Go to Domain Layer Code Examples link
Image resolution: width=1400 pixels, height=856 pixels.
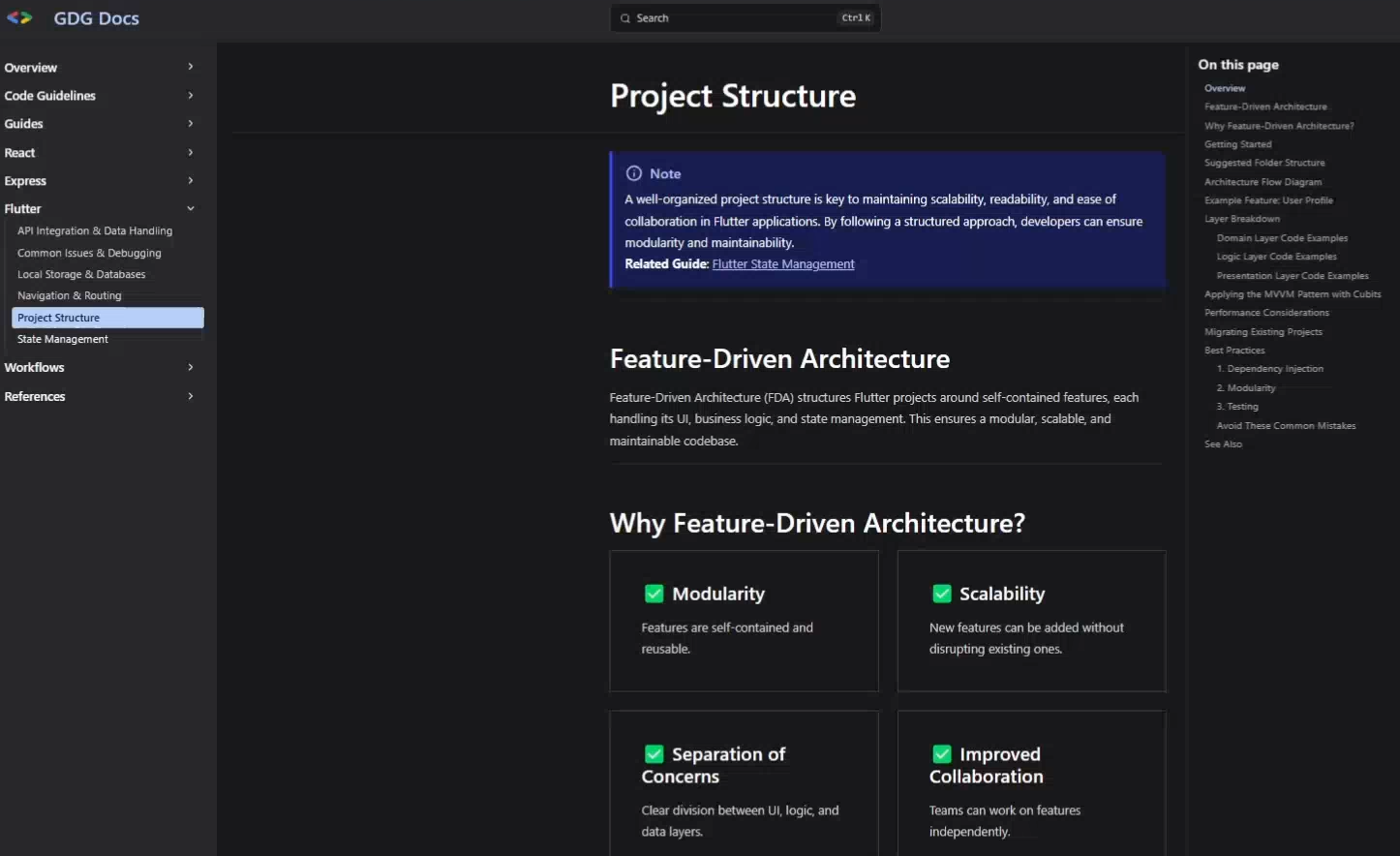pyautogui.click(x=1282, y=238)
